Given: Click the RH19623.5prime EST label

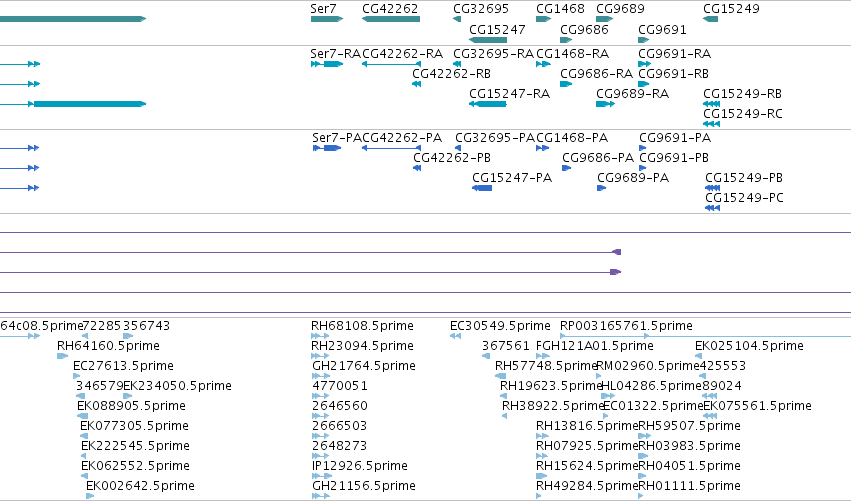Looking at the screenshot, I should pyautogui.click(x=551, y=386).
